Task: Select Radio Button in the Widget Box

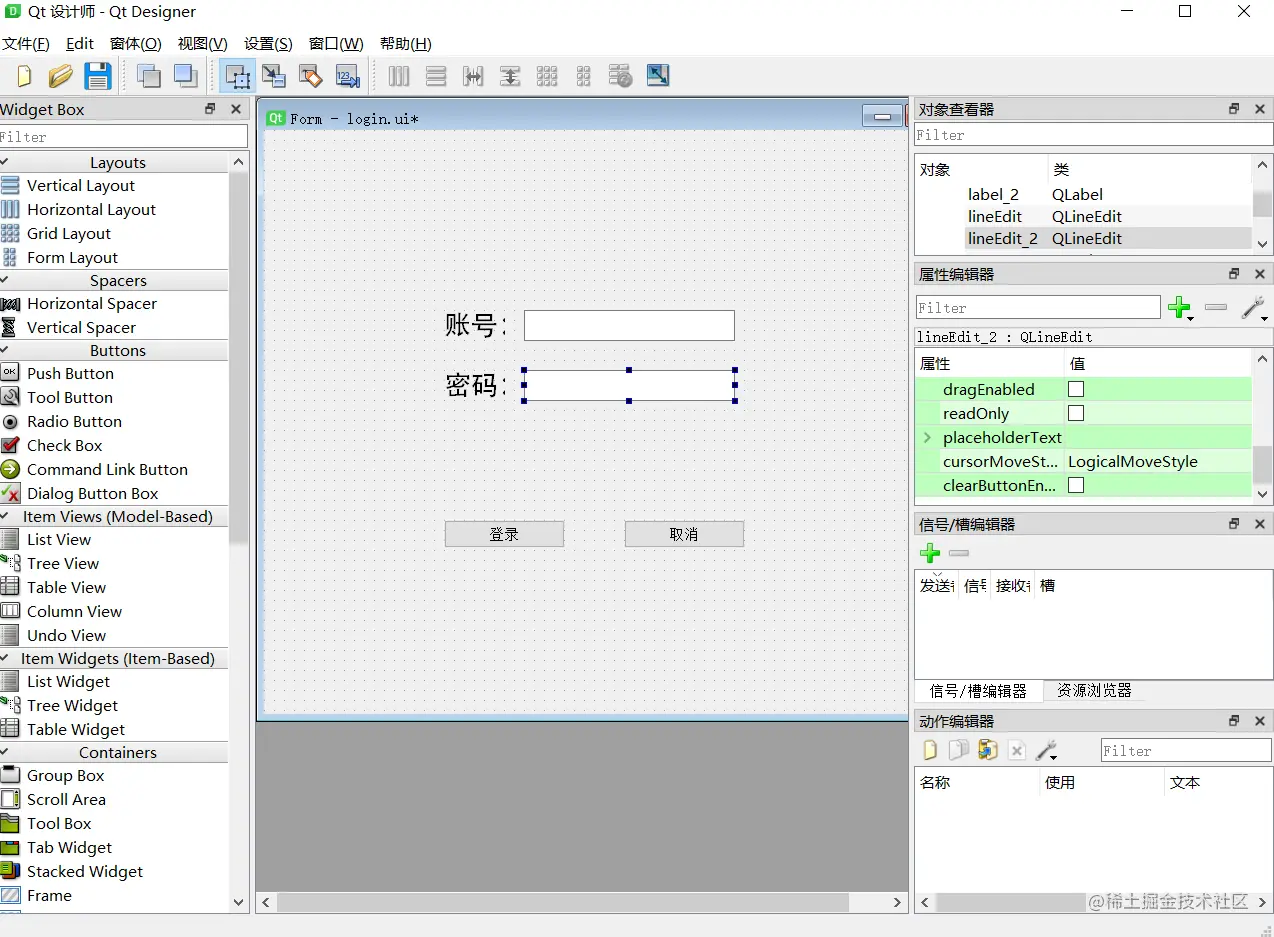Action: 74,421
